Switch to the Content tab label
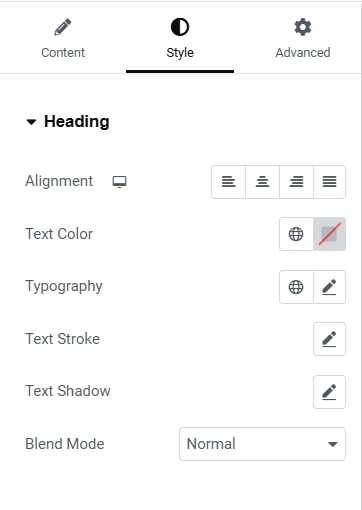Image resolution: width=362 pixels, height=510 pixels. [x=63, y=53]
